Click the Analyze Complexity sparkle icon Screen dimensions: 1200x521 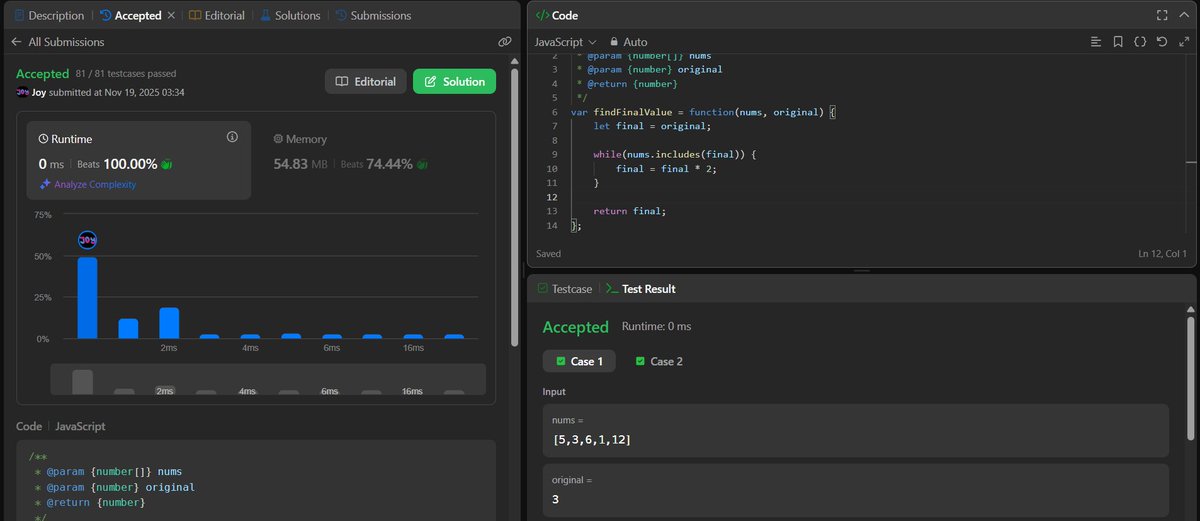pyautogui.click(x=44, y=185)
